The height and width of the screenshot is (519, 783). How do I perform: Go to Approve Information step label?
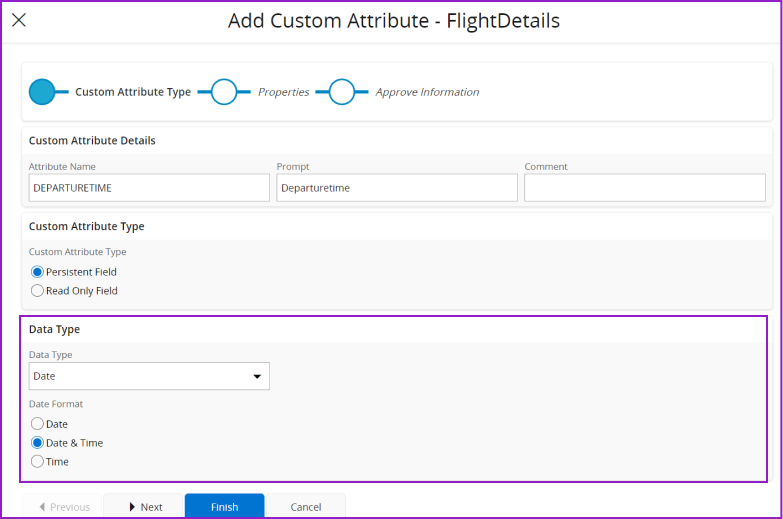[x=427, y=92]
